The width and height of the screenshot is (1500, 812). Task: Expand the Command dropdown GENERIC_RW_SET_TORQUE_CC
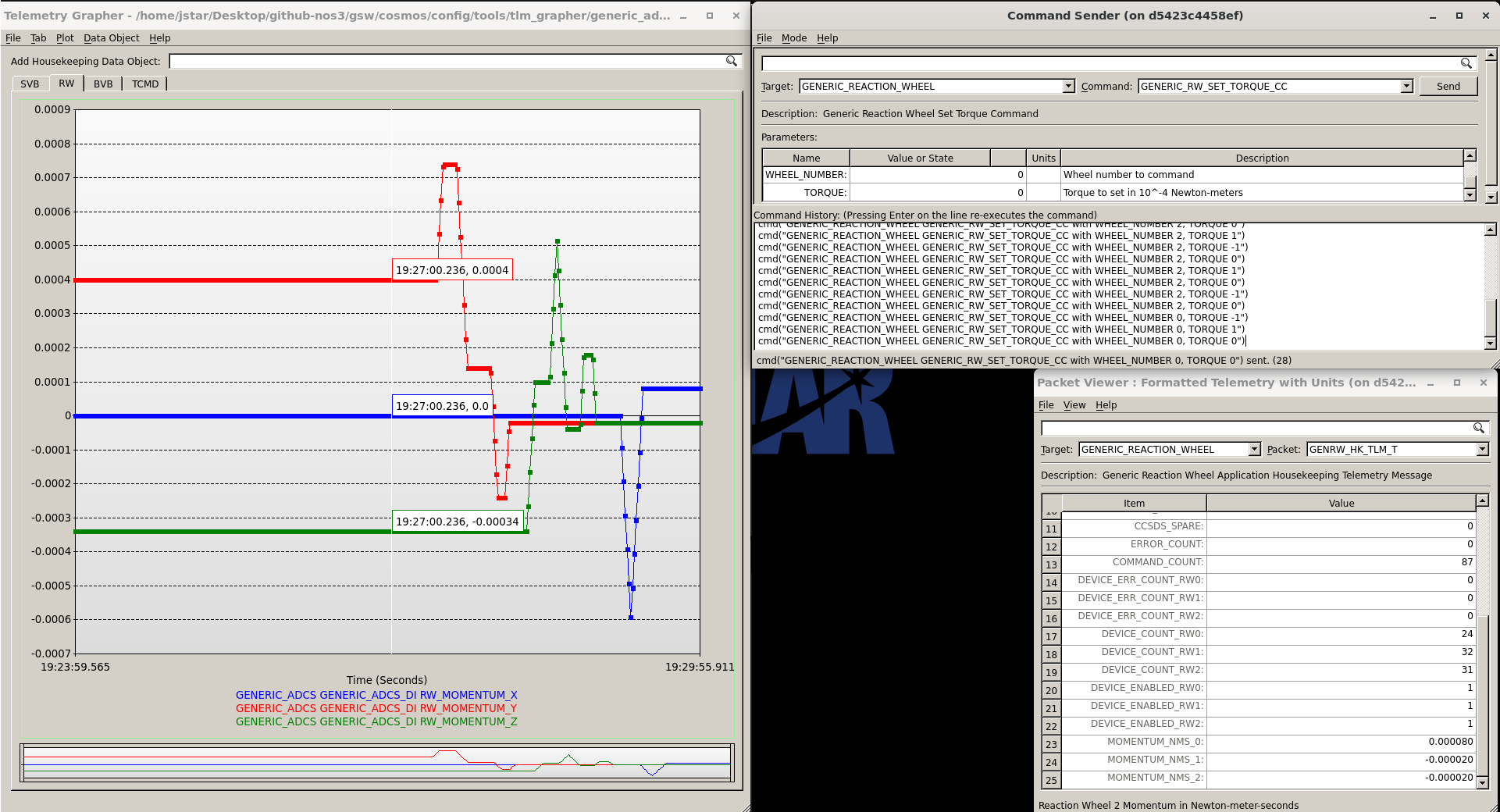(x=1406, y=87)
